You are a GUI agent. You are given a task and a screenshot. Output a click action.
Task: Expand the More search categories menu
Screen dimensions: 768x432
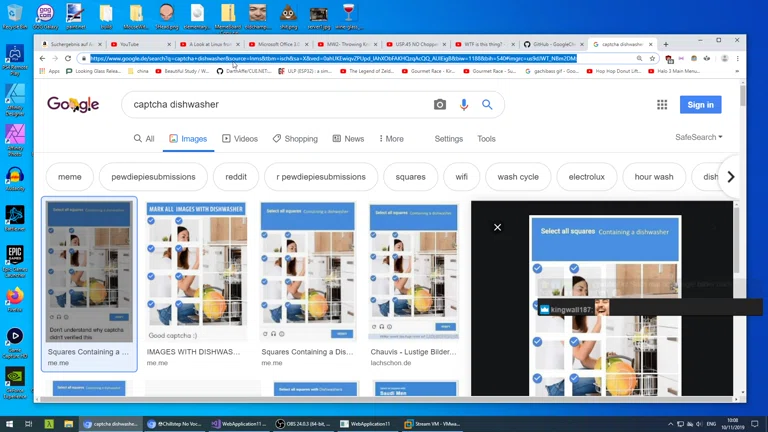pyautogui.click(x=391, y=139)
